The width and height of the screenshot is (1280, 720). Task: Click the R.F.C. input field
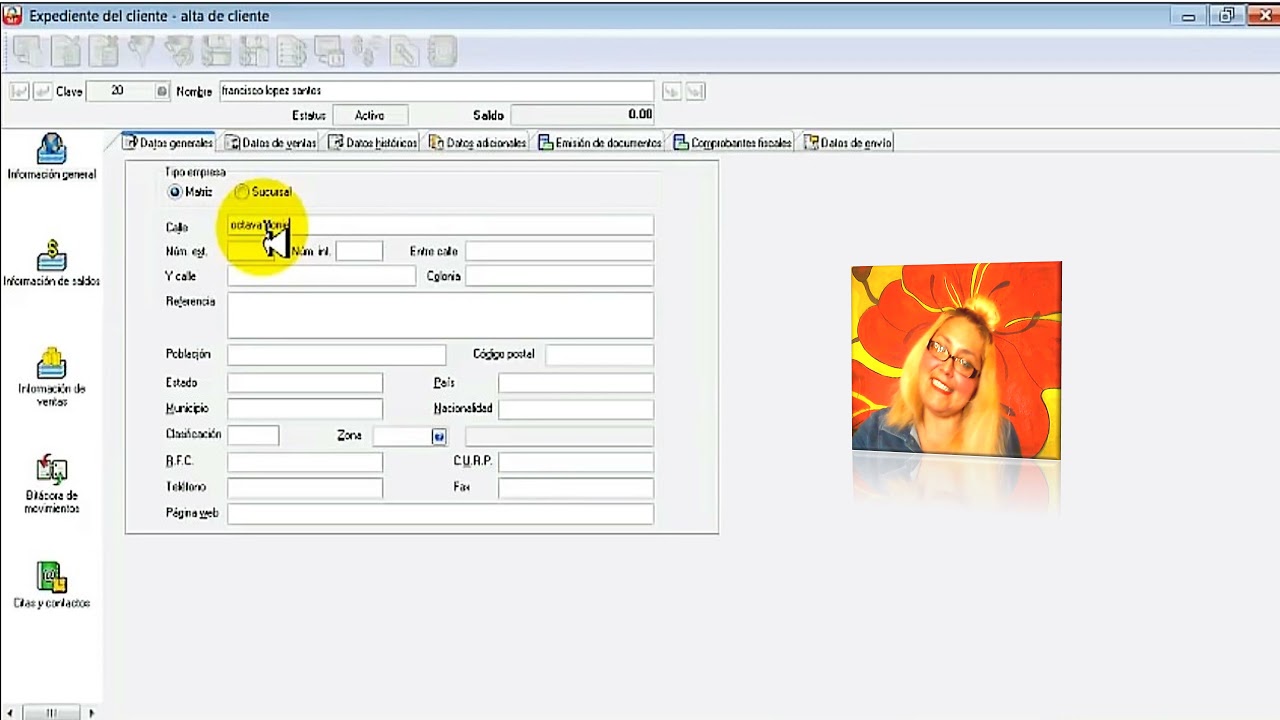coord(305,462)
